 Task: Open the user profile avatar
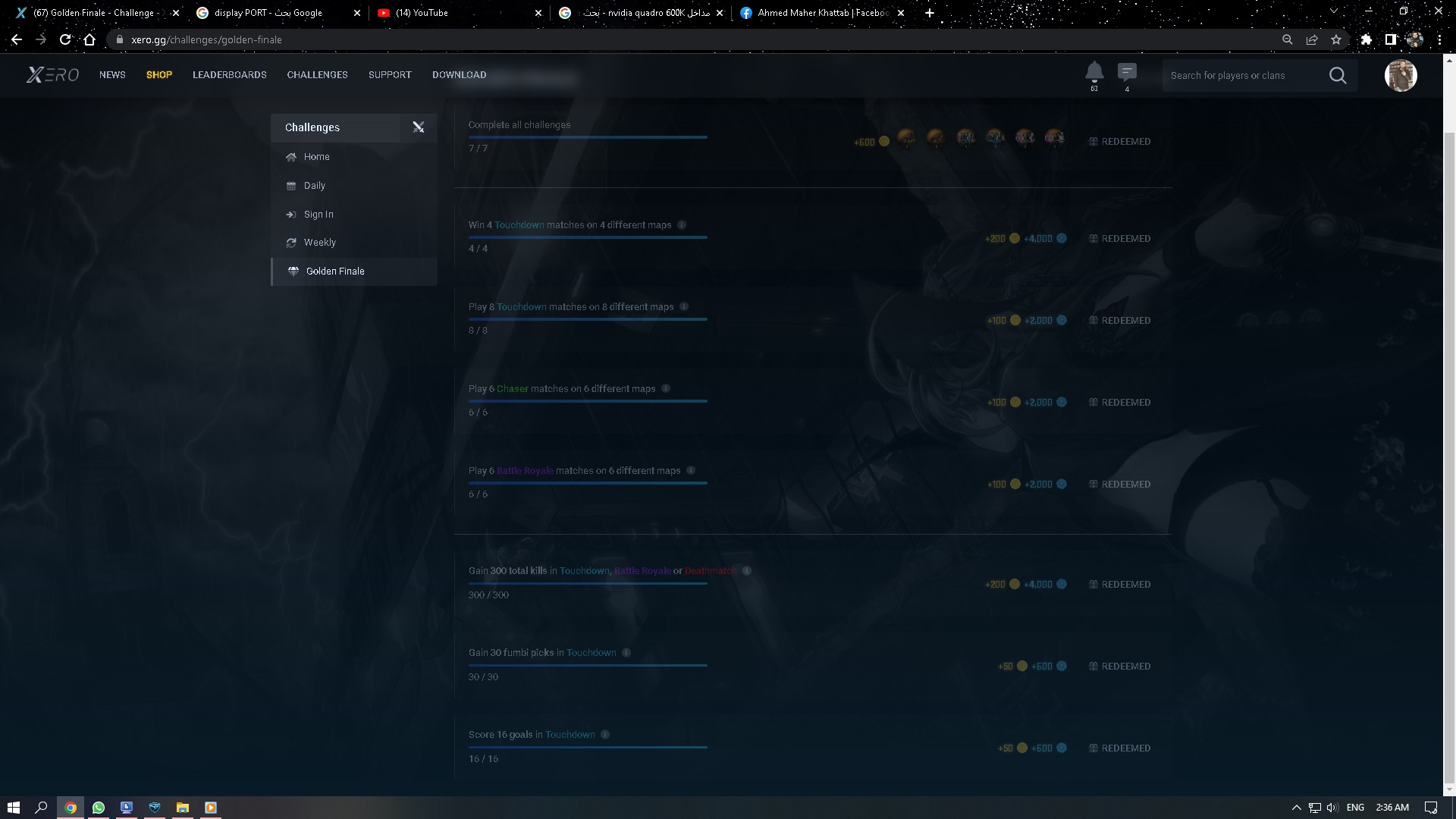[x=1400, y=76]
